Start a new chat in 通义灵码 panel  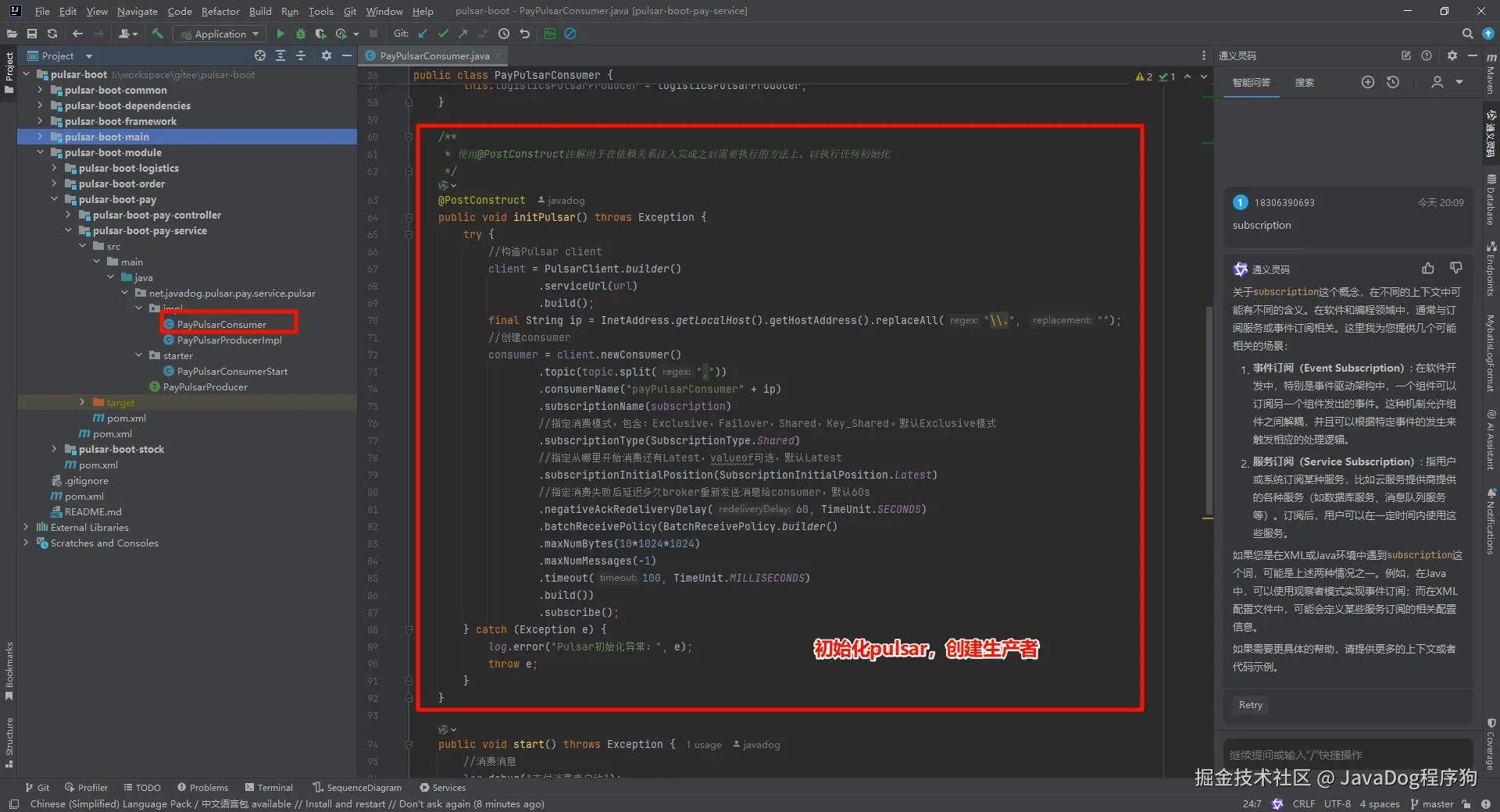click(1367, 82)
